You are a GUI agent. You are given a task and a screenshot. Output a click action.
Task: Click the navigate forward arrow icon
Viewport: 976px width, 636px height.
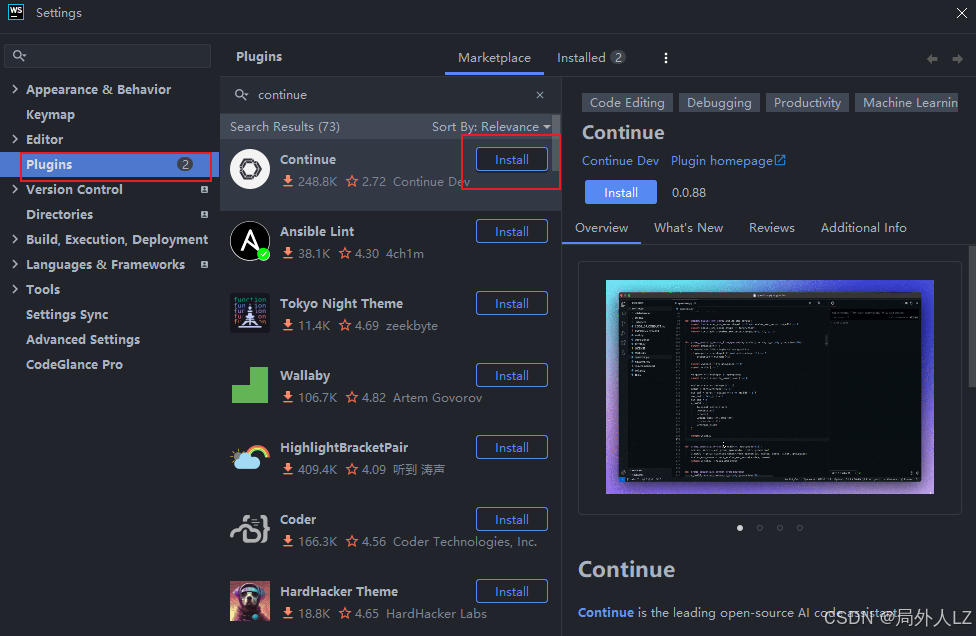pyautogui.click(x=957, y=58)
